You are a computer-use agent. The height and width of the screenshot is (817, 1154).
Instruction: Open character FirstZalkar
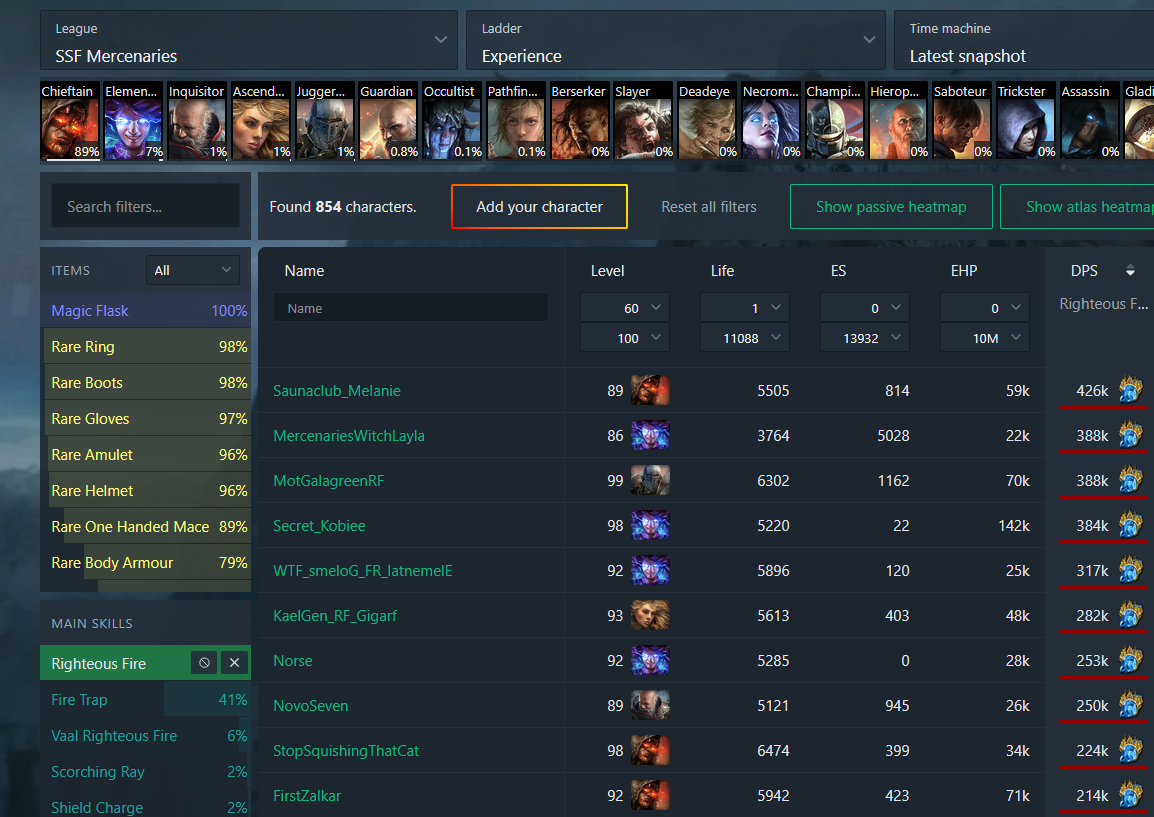click(x=307, y=796)
